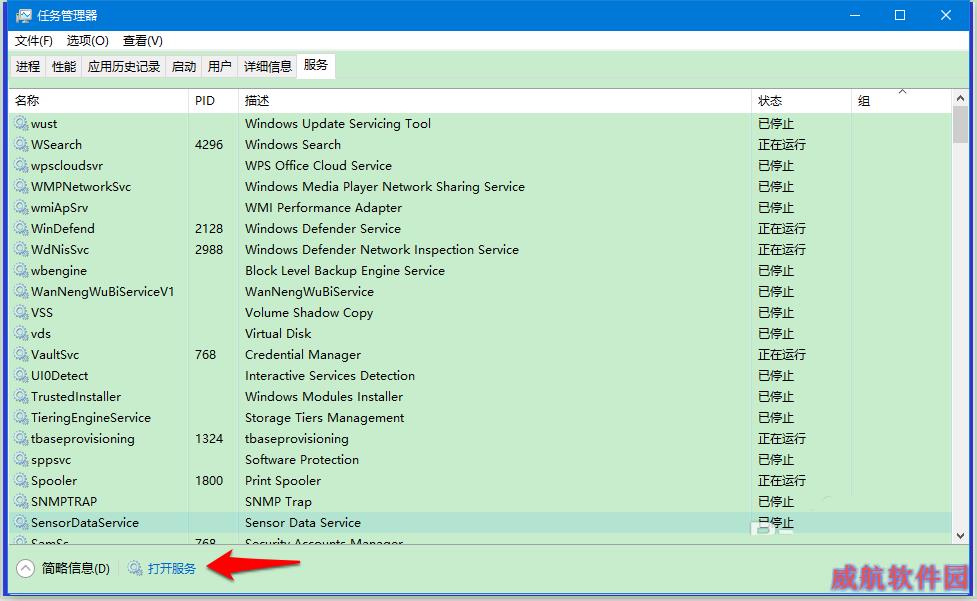Click the WSearch service gear icon
Screen dimensions: 977x601
21,144
